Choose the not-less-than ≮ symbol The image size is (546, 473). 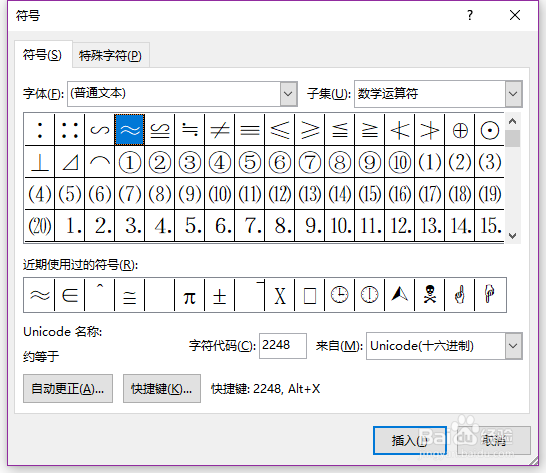(400, 130)
